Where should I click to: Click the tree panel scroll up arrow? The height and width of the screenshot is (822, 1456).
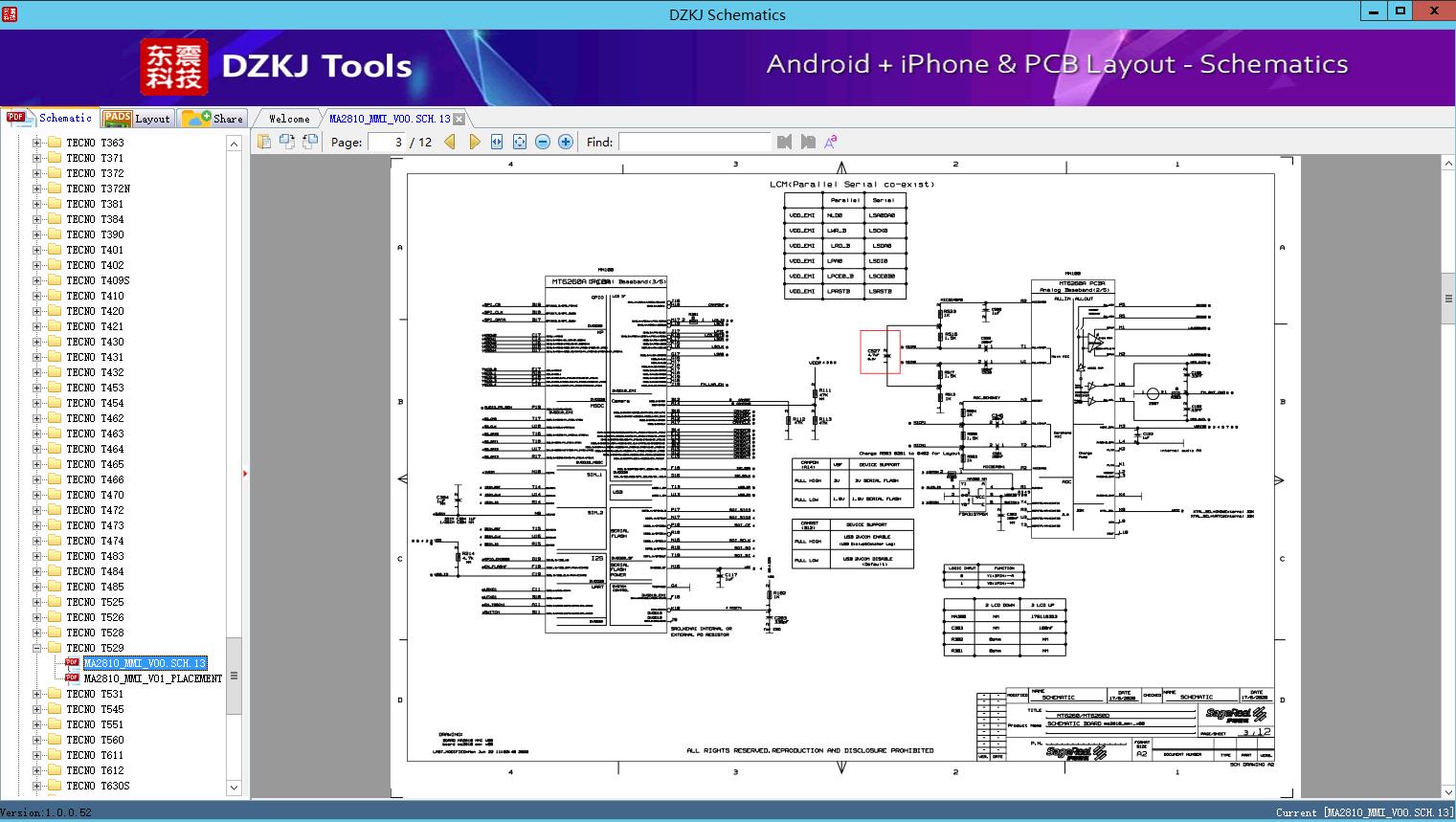tap(234, 144)
